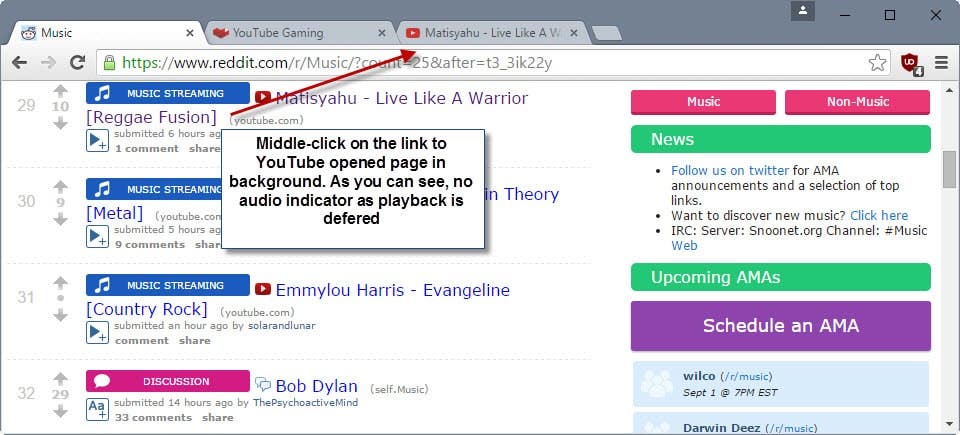This screenshot has height=435, width=960.
Task: Upvote the Bob Dylan discussion post
Action: pos(60,379)
